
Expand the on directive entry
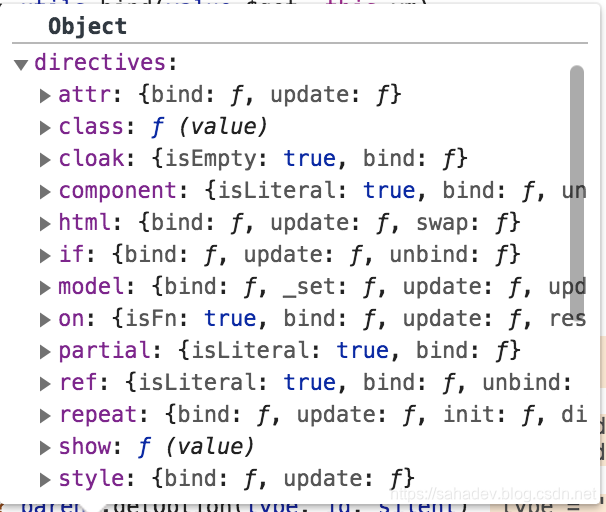(x=45, y=320)
